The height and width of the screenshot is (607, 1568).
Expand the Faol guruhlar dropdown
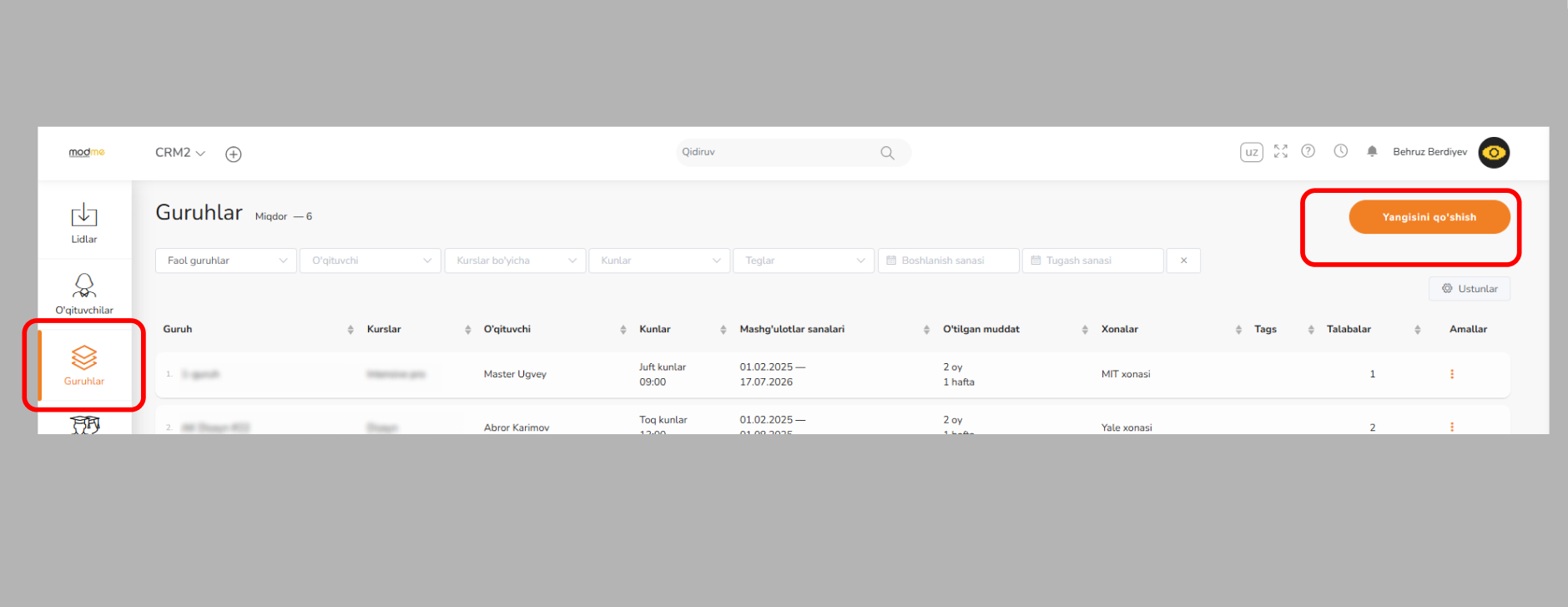click(225, 261)
